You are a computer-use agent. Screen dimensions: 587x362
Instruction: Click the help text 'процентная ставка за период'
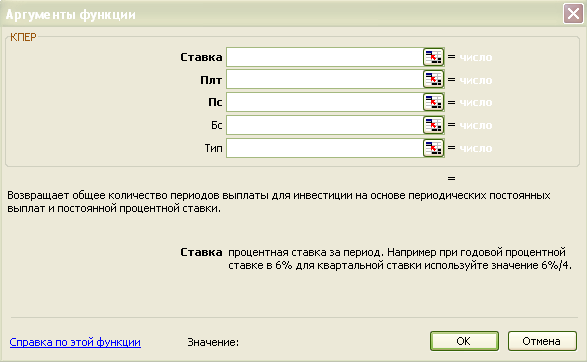click(x=400, y=259)
